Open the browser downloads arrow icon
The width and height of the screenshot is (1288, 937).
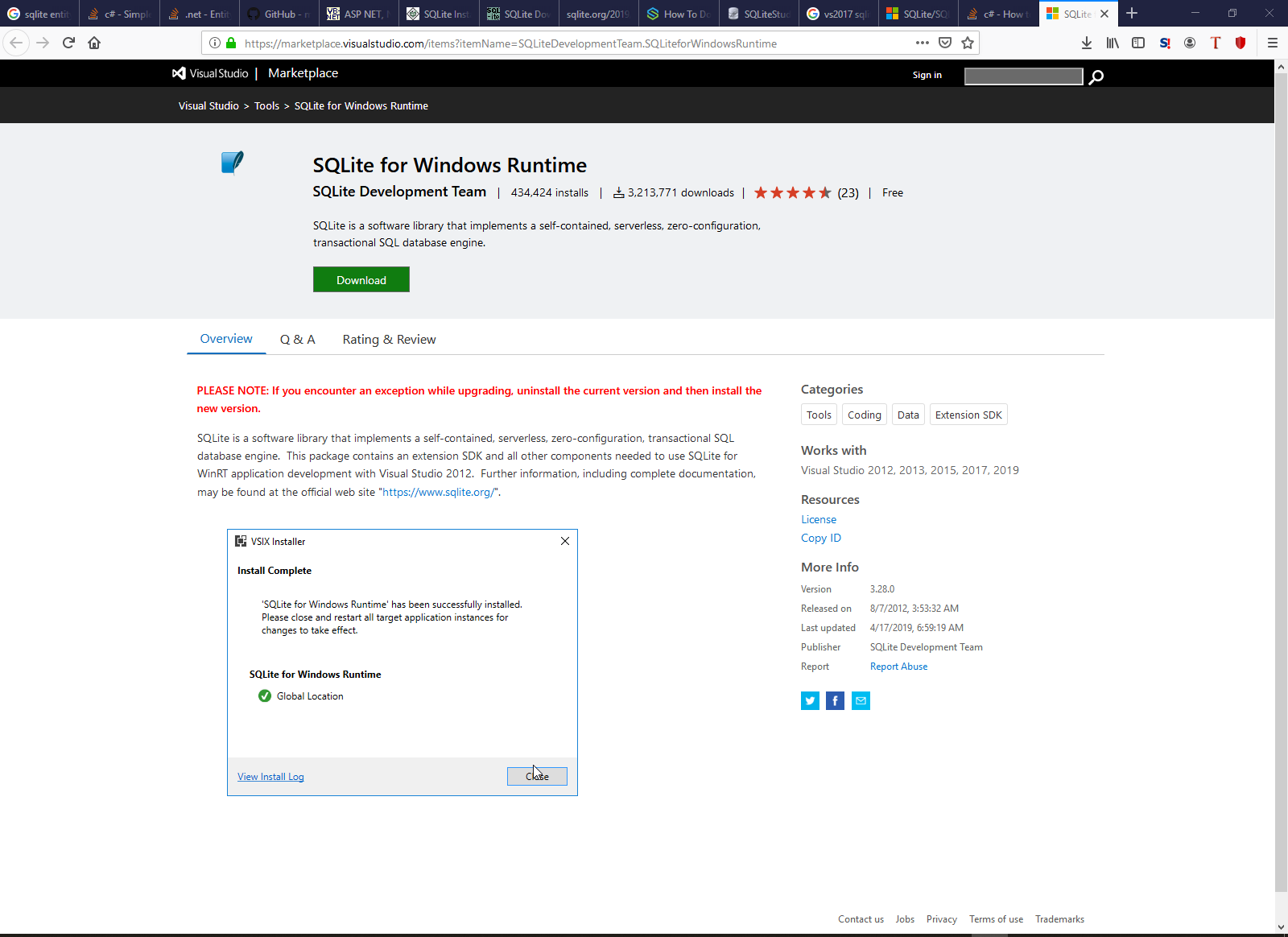pos(1087,43)
